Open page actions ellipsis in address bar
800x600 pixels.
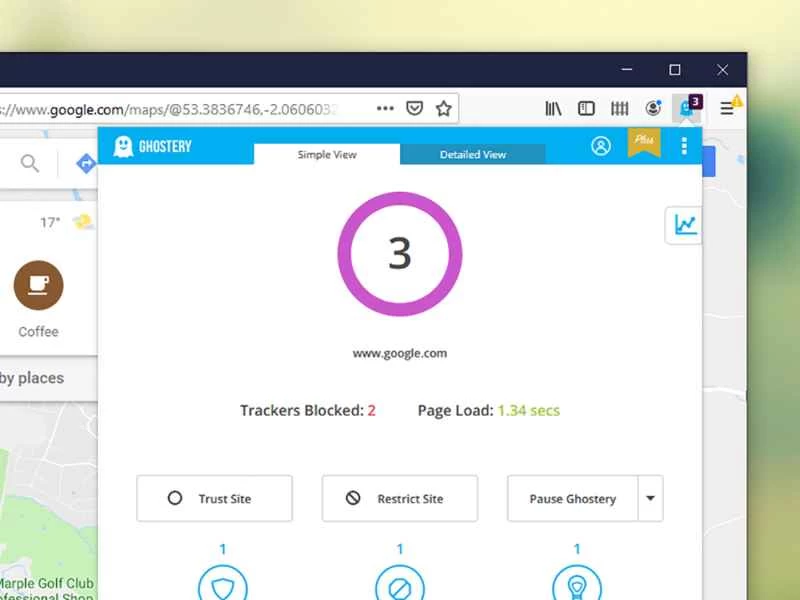385,108
